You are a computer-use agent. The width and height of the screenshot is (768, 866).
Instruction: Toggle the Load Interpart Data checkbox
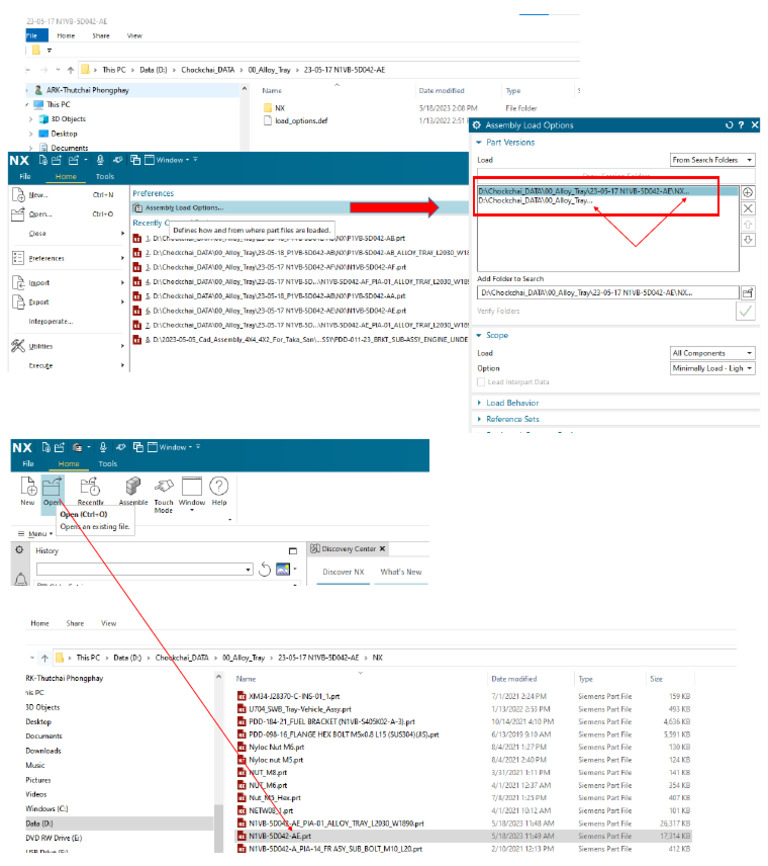pos(481,382)
